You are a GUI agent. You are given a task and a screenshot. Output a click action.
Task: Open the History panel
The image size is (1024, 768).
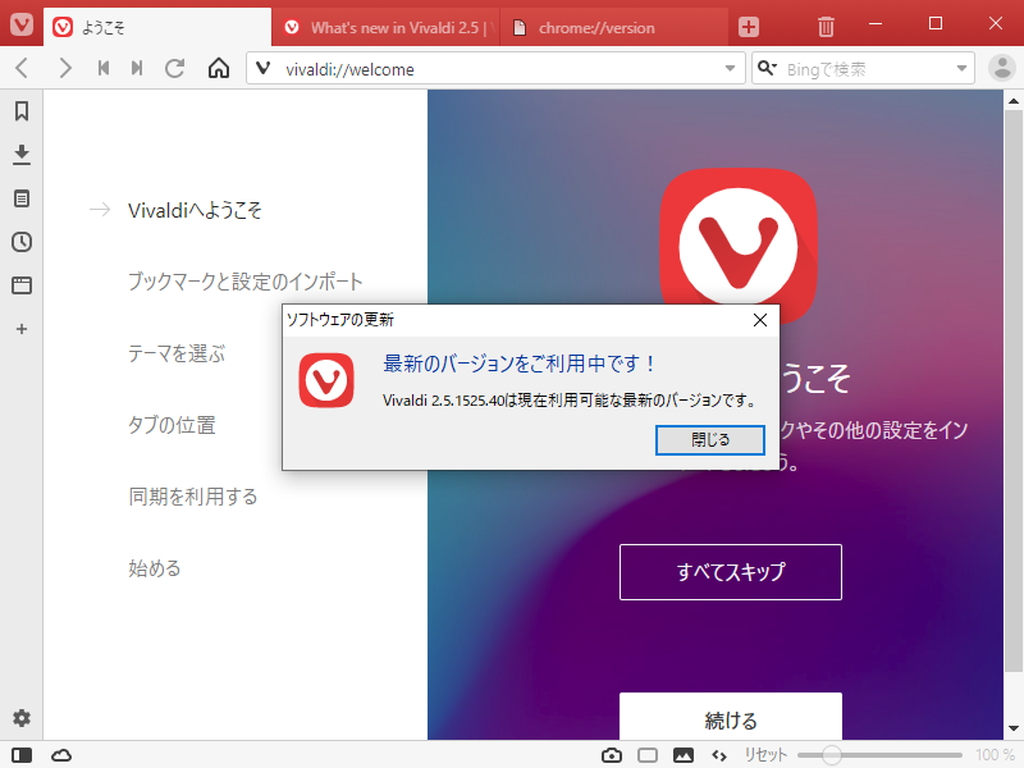point(21,241)
